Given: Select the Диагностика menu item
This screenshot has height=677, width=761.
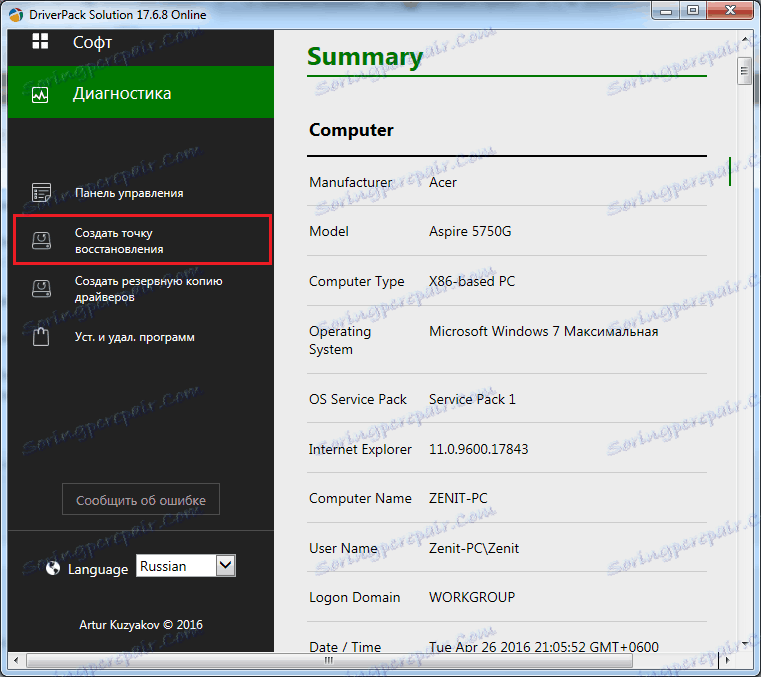Looking at the screenshot, I should coord(141,92).
